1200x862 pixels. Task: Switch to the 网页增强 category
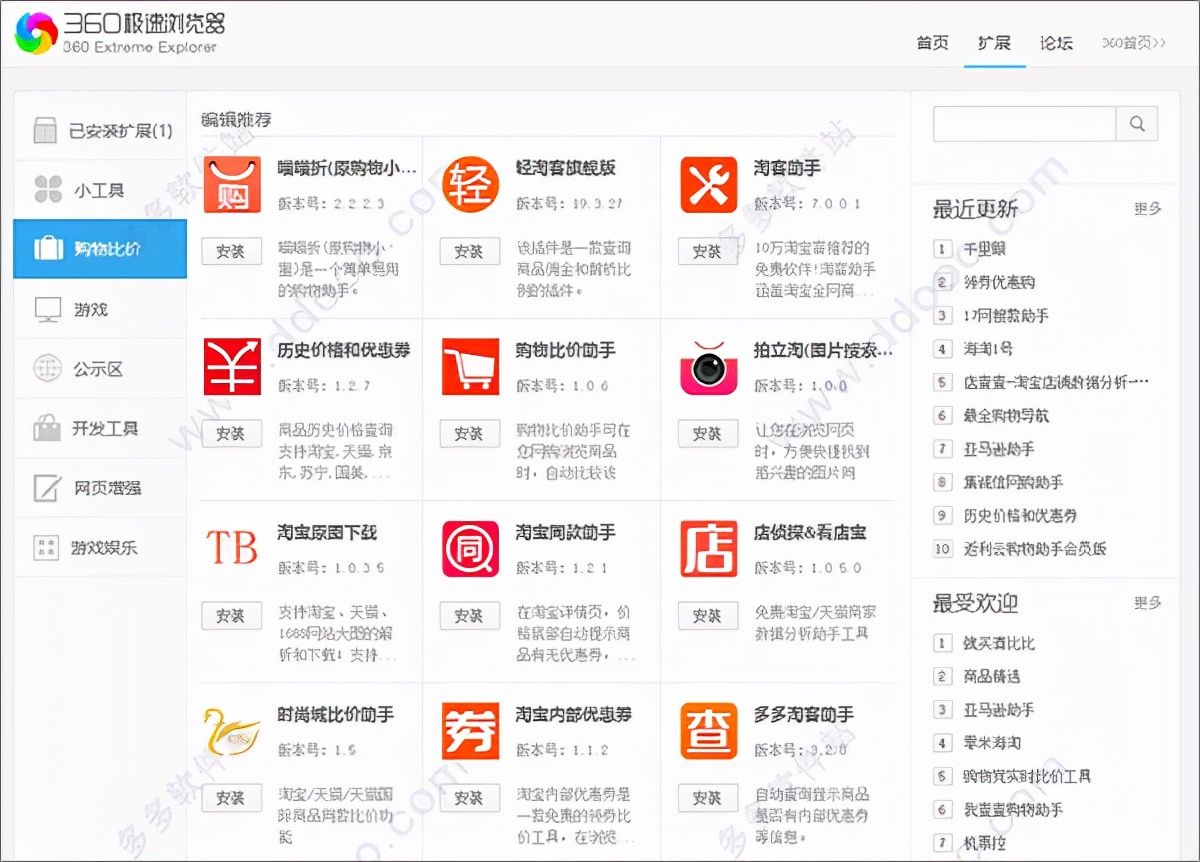[x=100, y=488]
